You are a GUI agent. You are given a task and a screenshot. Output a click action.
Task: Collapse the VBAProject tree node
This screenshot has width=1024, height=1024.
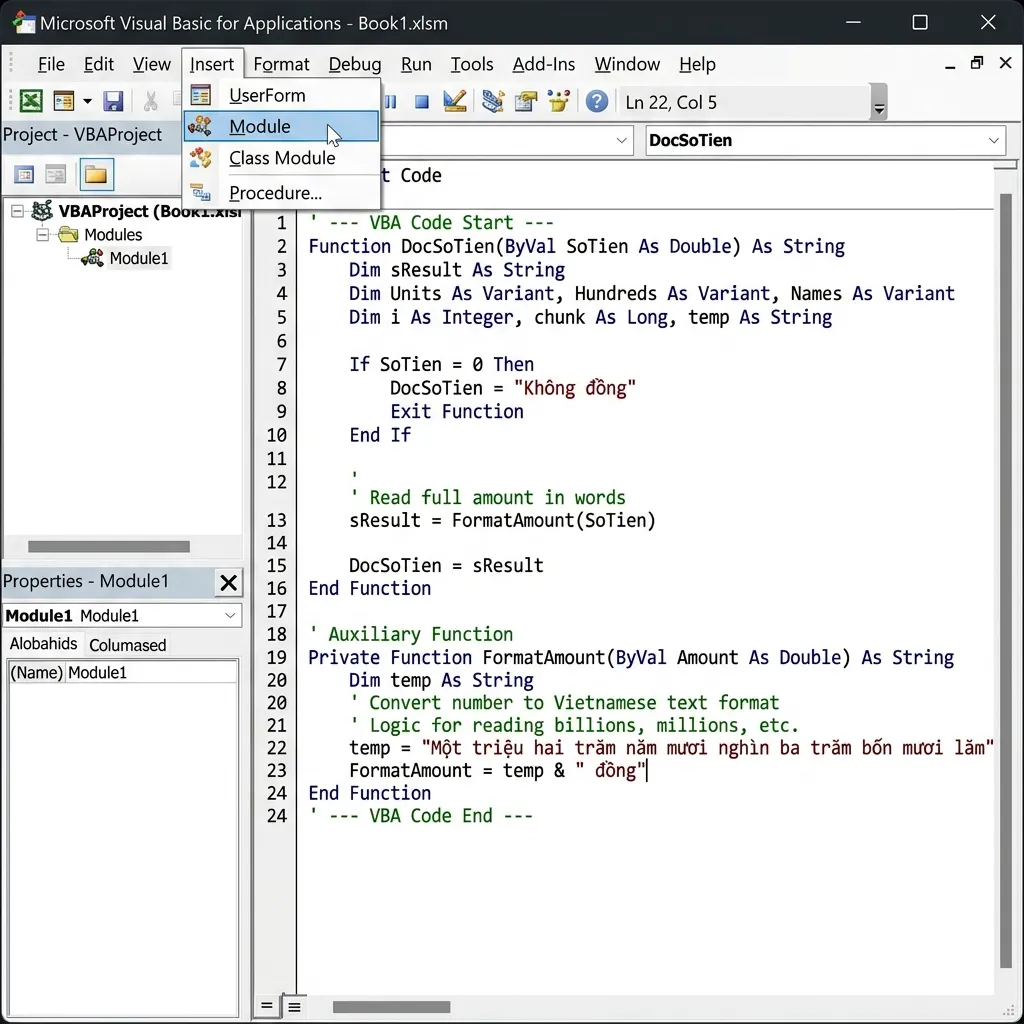18,211
